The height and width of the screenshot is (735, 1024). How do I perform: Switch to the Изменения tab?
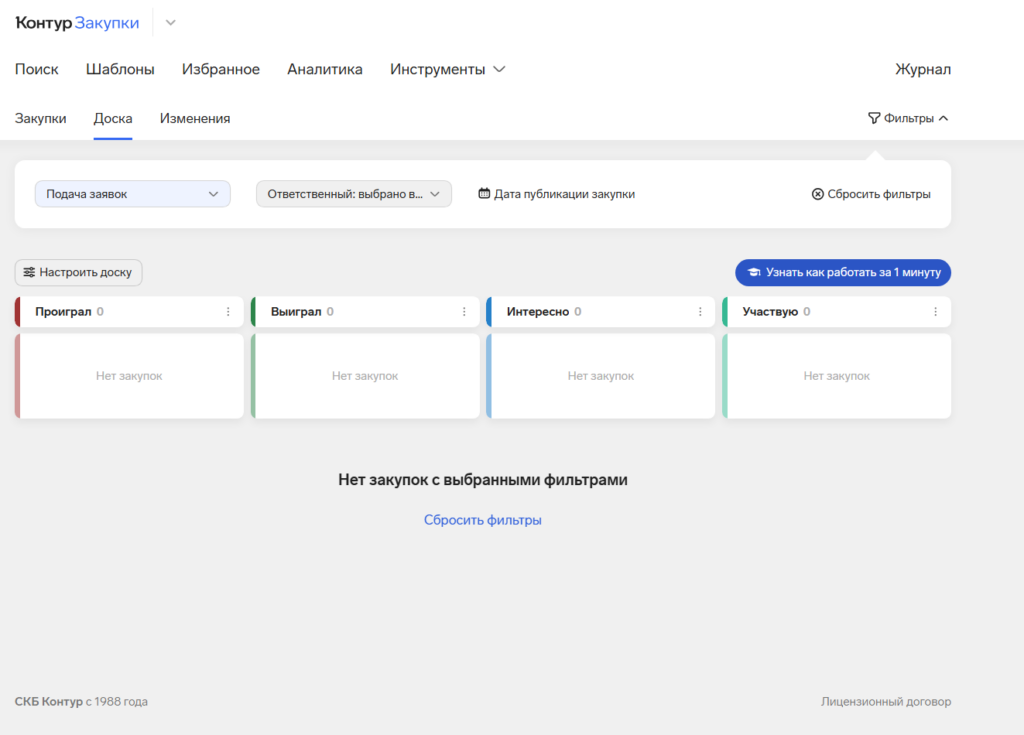pos(193,117)
